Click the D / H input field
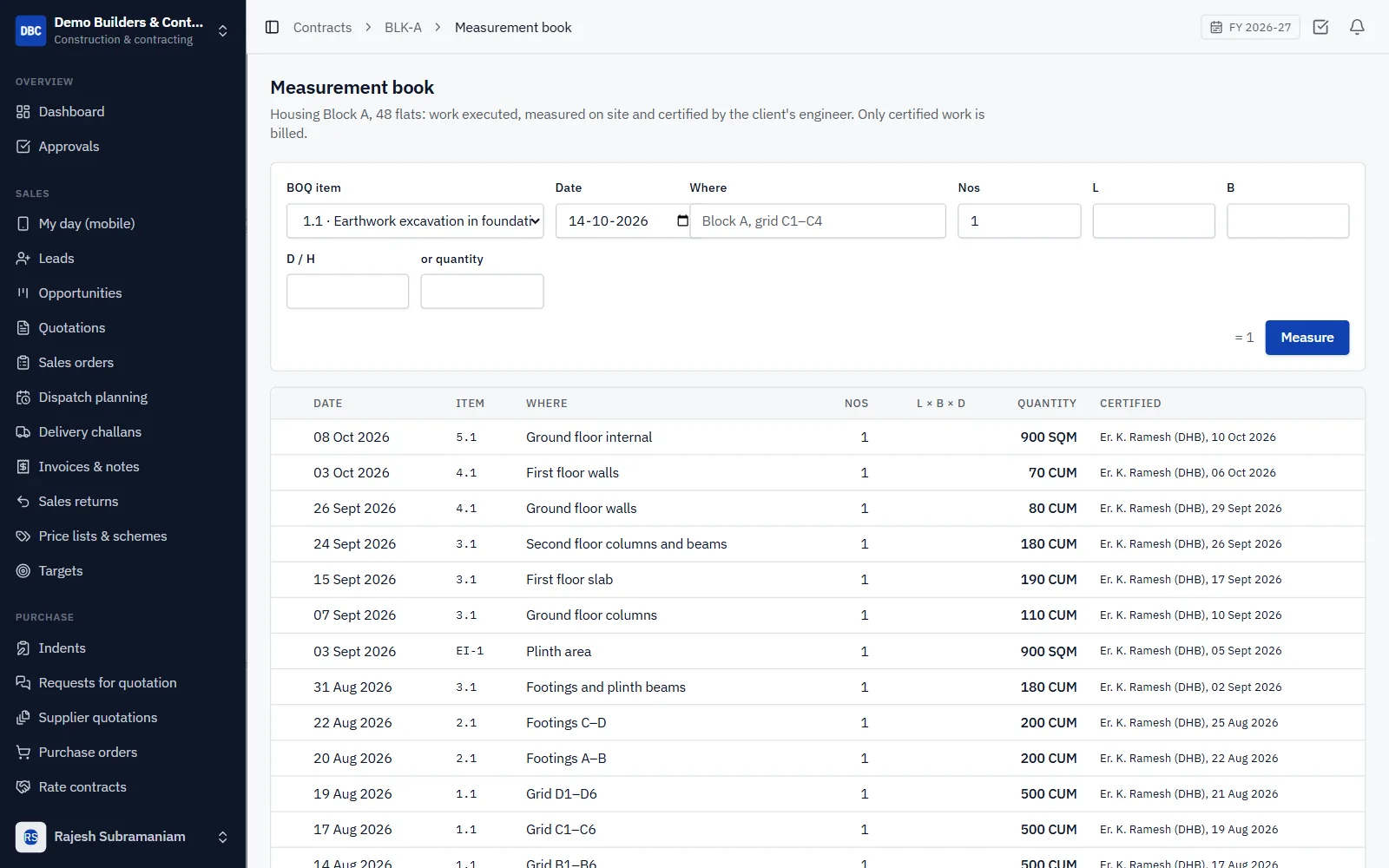 tap(347, 292)
